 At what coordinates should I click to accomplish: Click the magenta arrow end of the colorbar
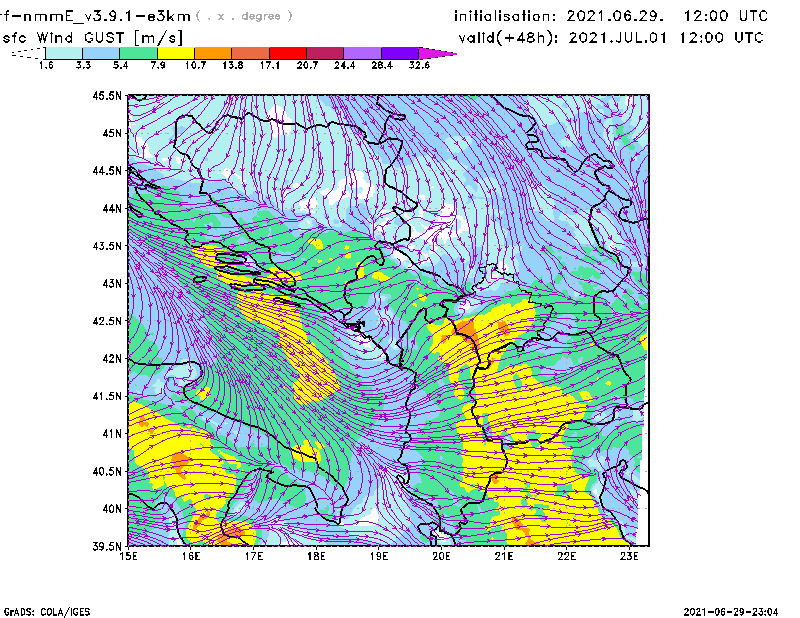(x=437, y=53)
